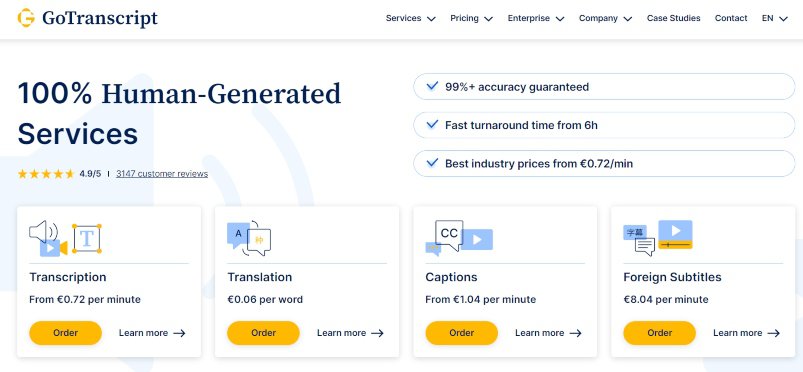Open the Case Studies menu item
Viewport: 803px width, 372px height.
coord(673,18)
